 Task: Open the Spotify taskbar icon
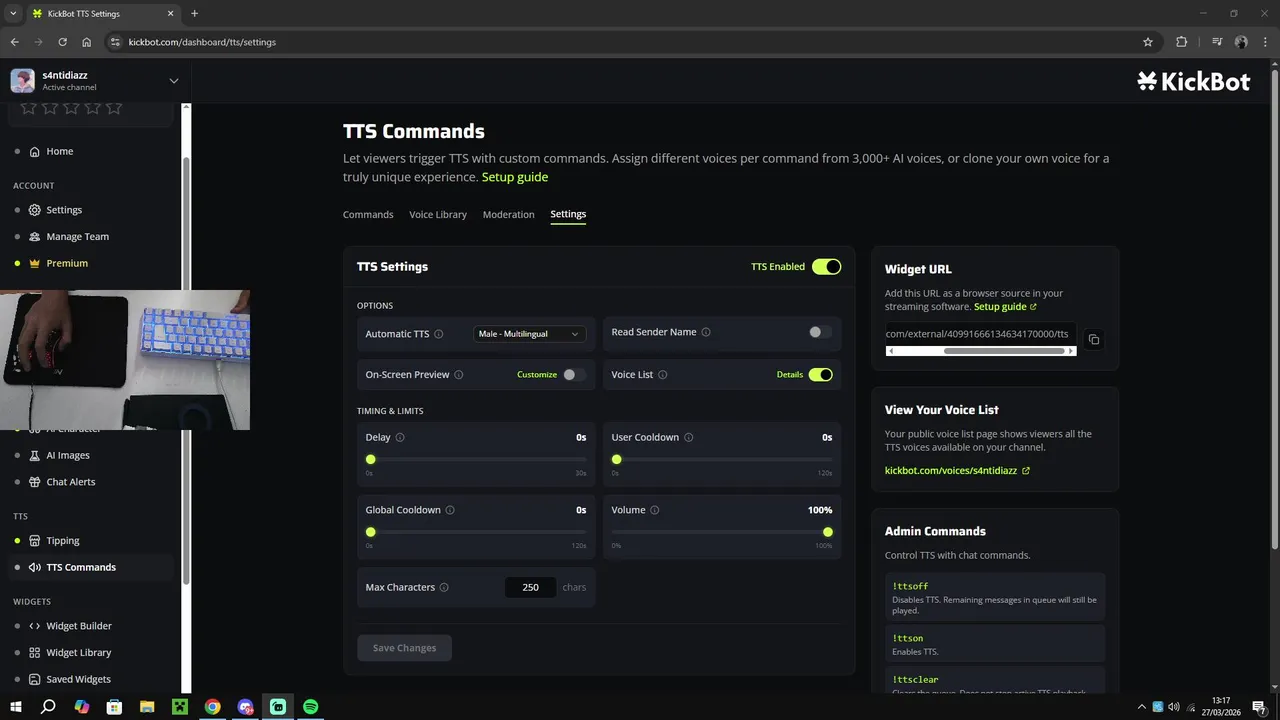pos(311,707)
